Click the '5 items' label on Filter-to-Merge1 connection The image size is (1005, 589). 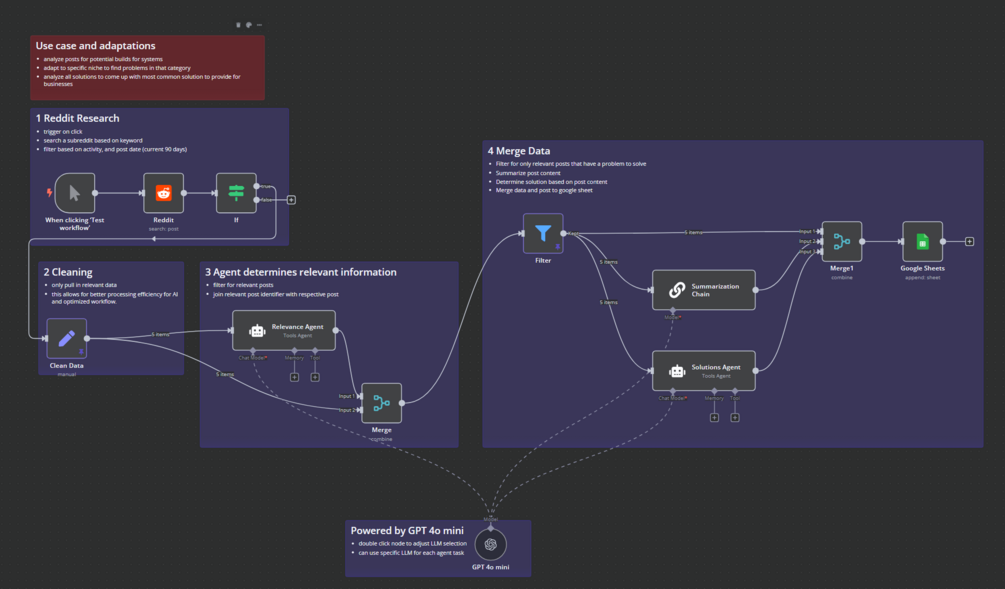click(693, 232)
